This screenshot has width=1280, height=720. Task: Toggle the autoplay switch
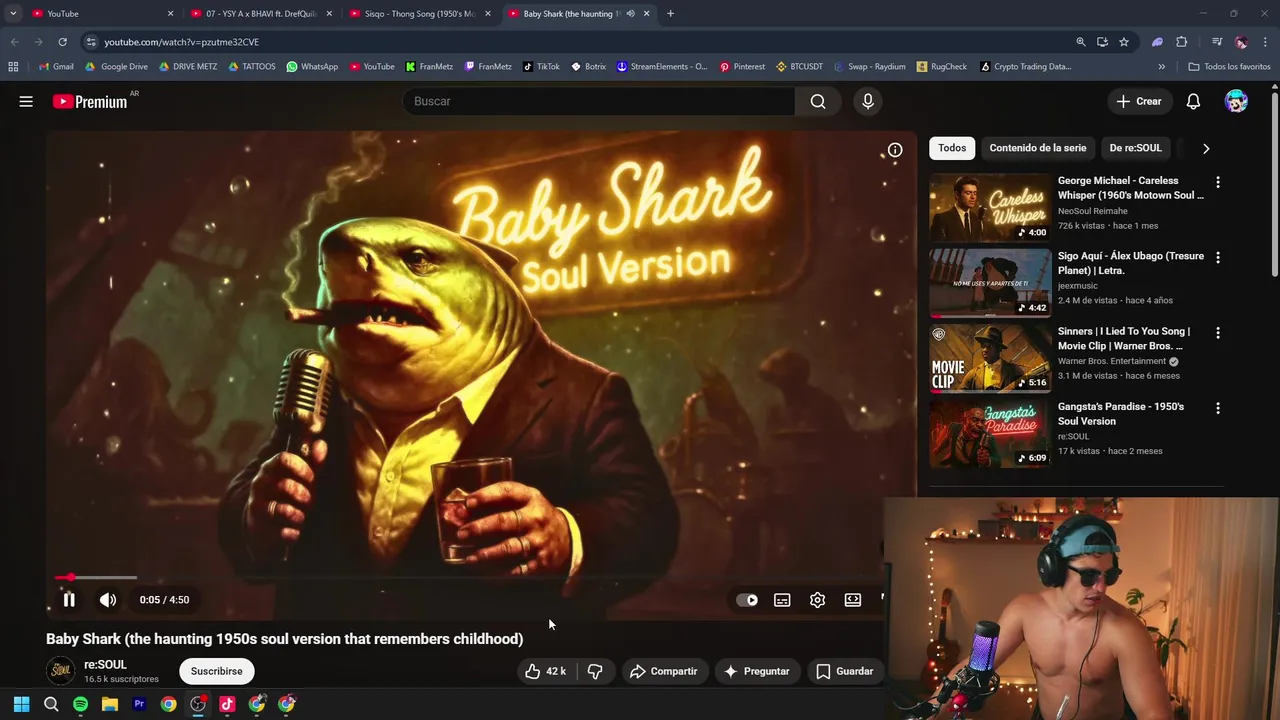coord(747,600)
